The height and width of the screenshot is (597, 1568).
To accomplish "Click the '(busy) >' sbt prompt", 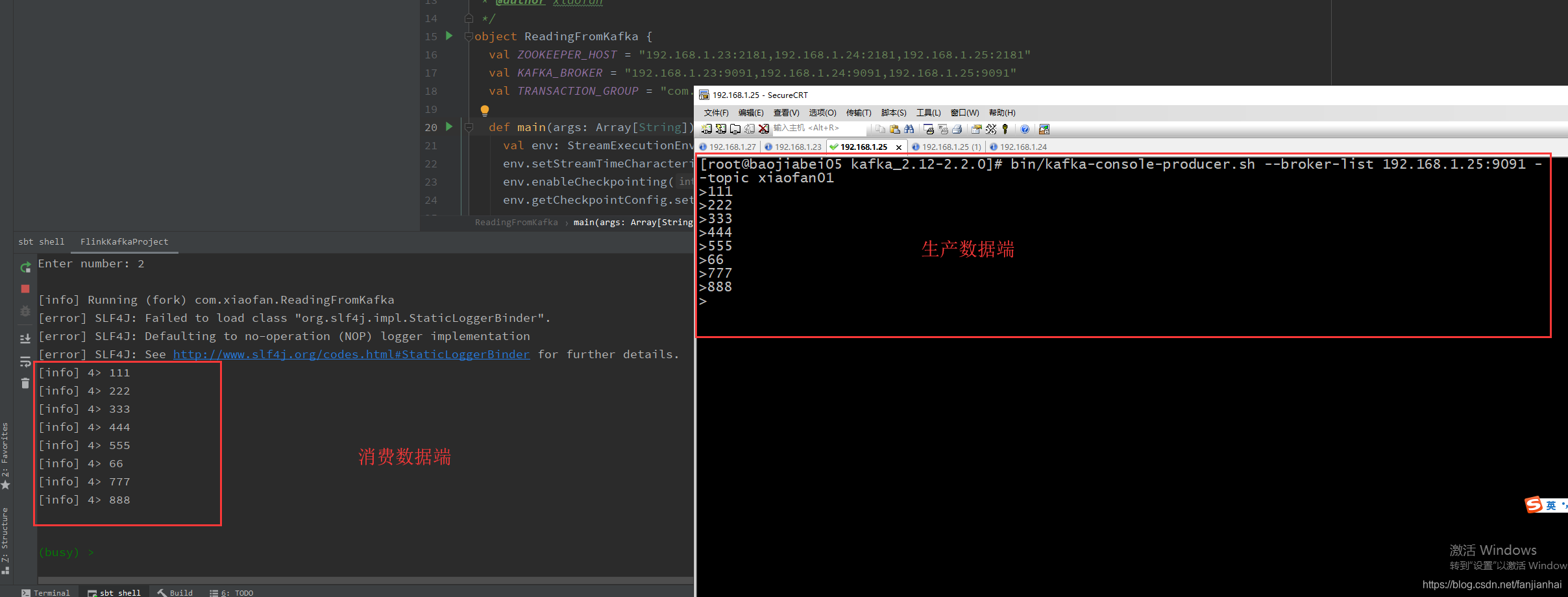I will (66, 552).
